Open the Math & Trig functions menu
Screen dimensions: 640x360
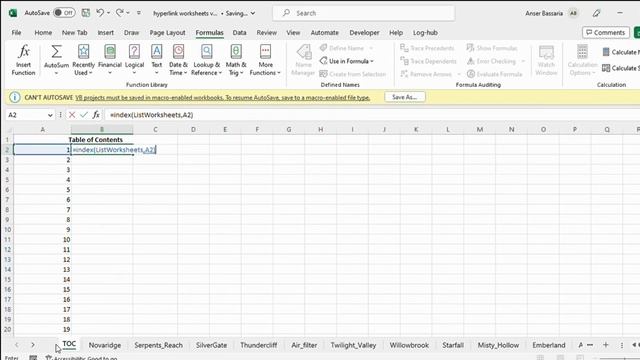coord(236,60)
